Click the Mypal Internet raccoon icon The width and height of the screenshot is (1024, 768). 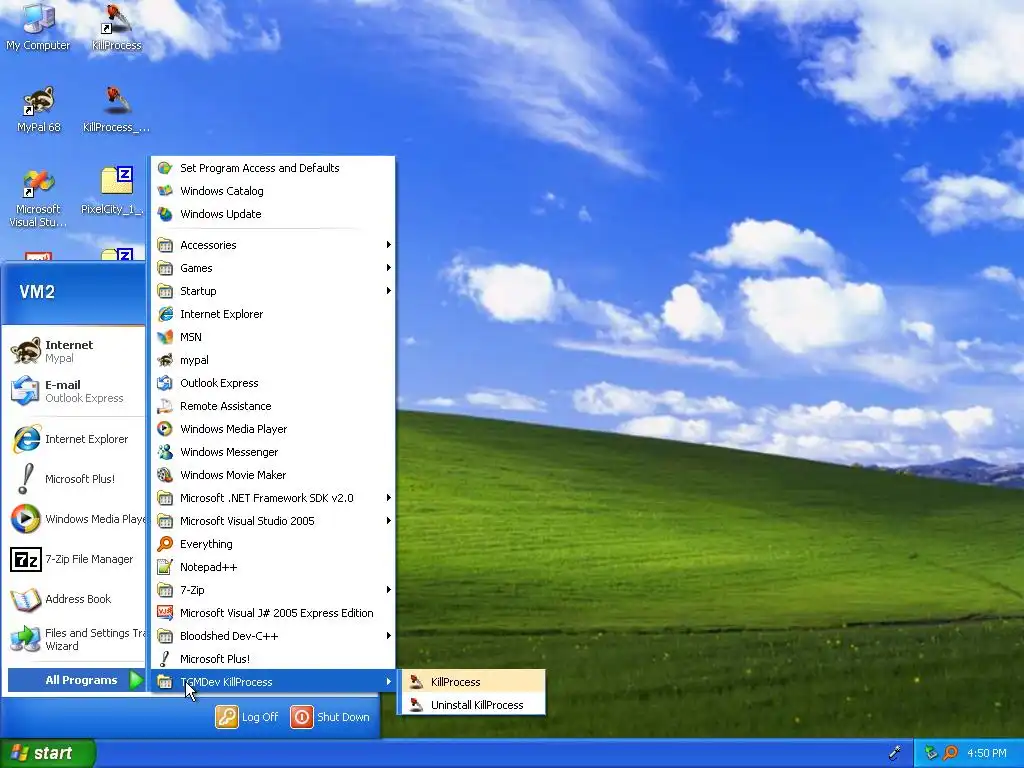(x=25, y=351)
